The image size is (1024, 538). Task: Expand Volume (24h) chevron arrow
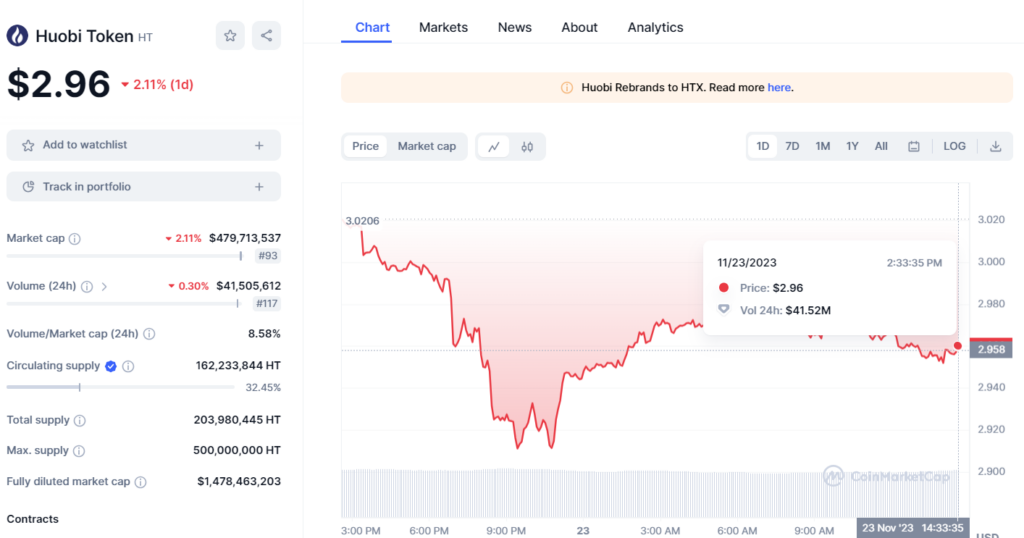[104, 286]
